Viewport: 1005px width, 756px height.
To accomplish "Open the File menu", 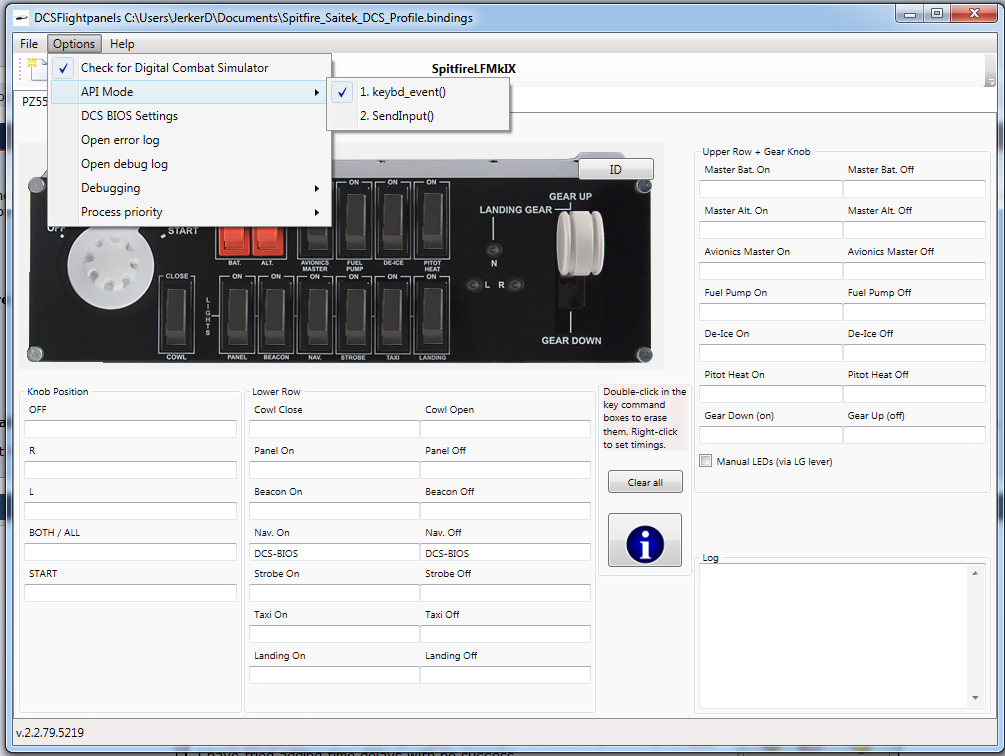I will [x=29, y=44].
